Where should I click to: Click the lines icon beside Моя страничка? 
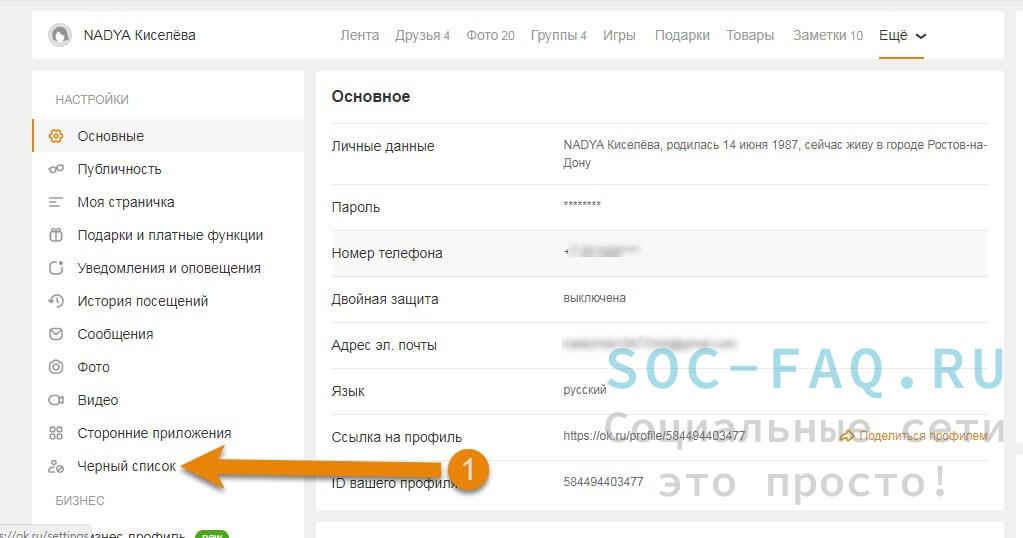(56, 202)
